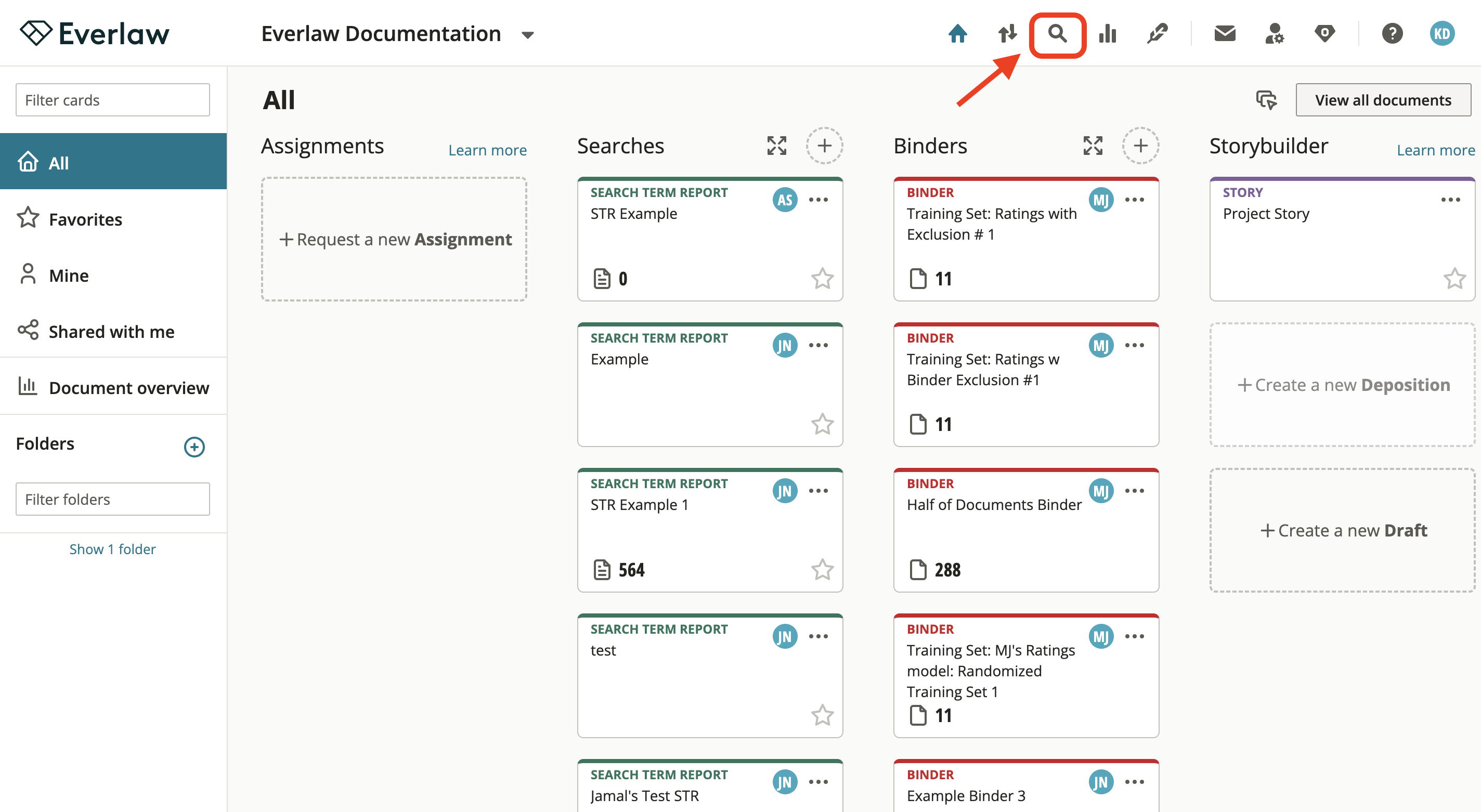Image resolution: width=1481 pixels, height=812 pixels.
Task: Expand the Everlaw Documentation project dropdown
Action: coord(527,35)
